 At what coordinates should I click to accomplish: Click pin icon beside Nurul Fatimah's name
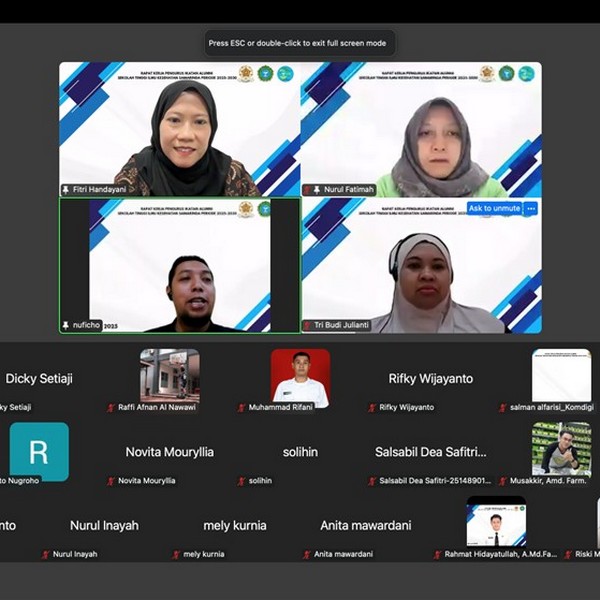[317, 189]
